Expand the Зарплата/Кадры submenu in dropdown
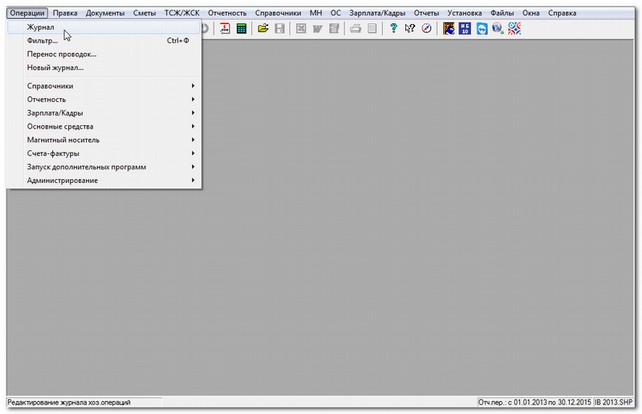This screenshot has height=414, width=642. (x=104, y=113)
